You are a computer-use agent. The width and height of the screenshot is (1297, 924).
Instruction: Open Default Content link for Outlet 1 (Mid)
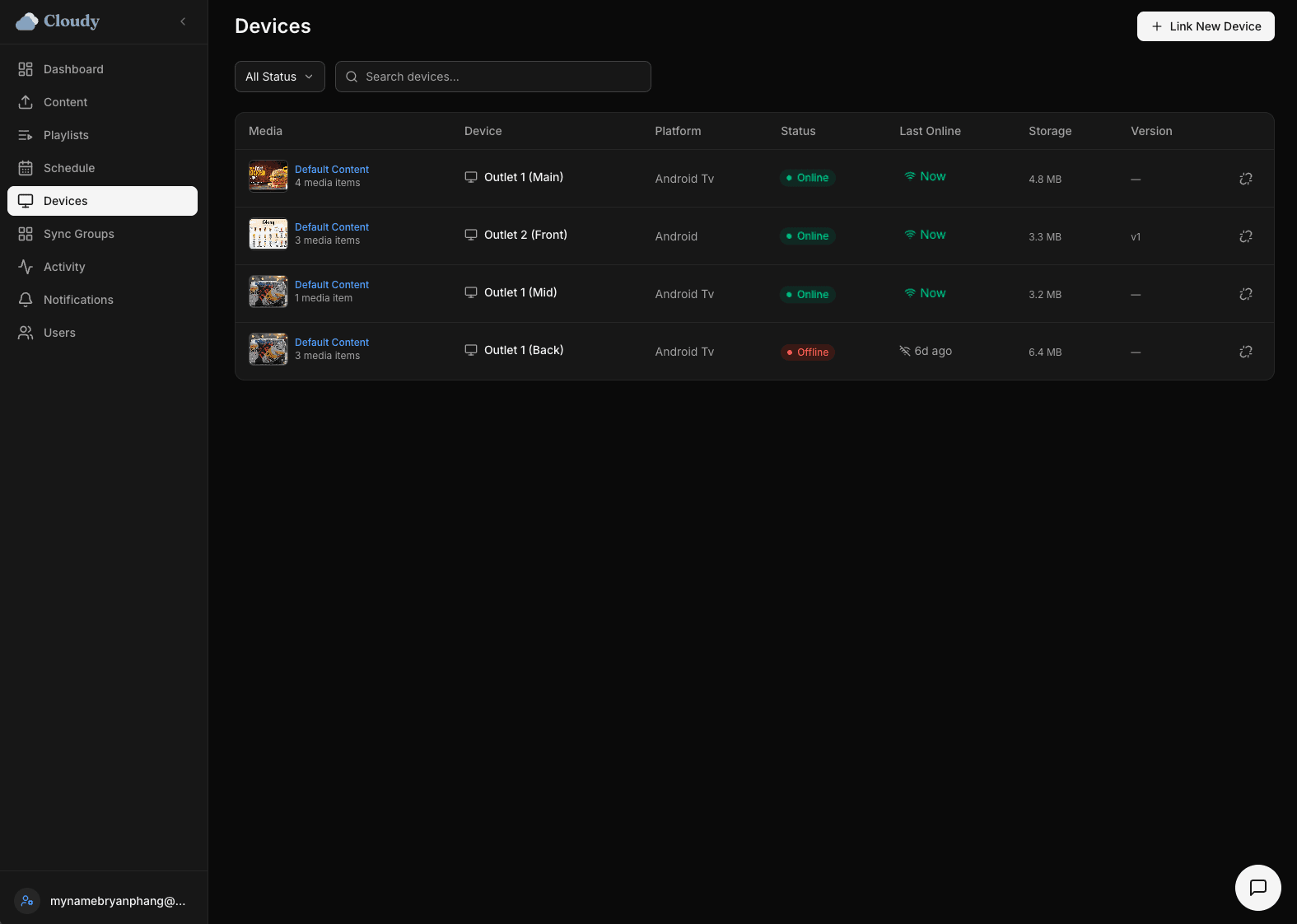click(x=332, y=285)
